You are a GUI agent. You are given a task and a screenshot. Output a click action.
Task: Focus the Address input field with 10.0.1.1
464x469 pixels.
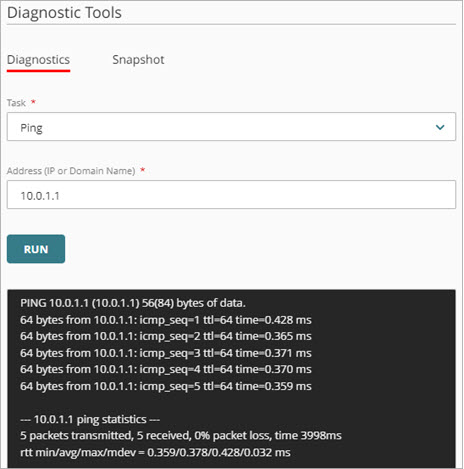click(x=231, y=195)
